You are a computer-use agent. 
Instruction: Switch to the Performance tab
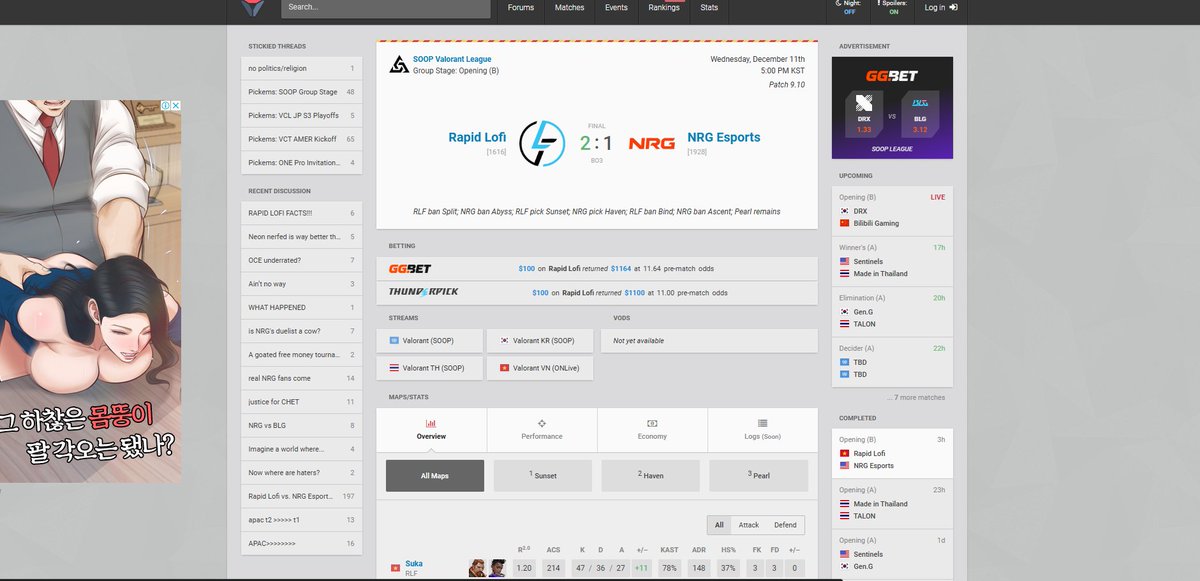pyautogui.click(x=542, y=430)
